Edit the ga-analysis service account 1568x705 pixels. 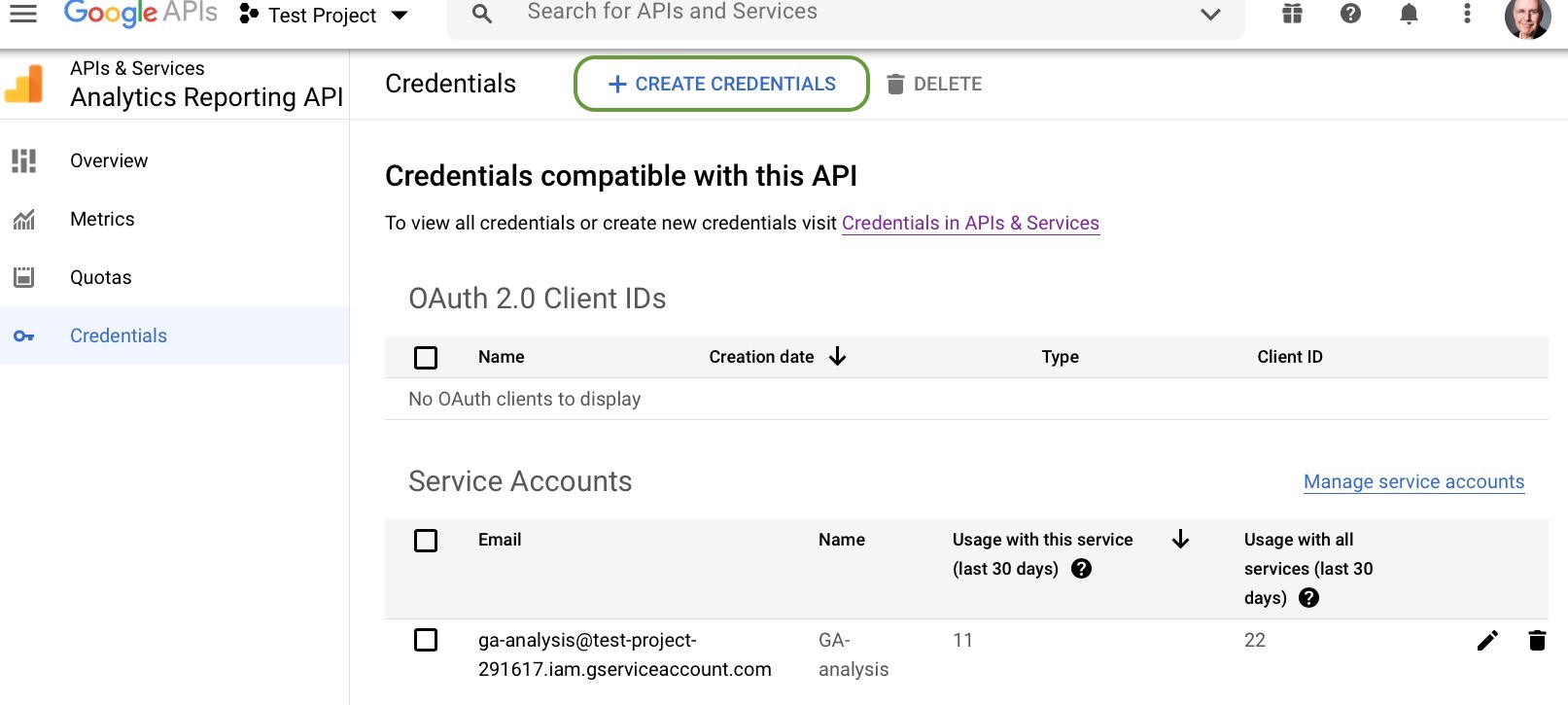coord(1487,640)
